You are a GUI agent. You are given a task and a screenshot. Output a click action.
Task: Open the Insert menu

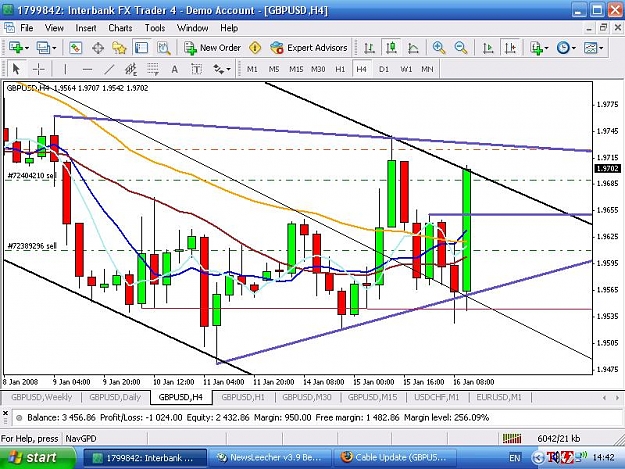coord(86,28)
